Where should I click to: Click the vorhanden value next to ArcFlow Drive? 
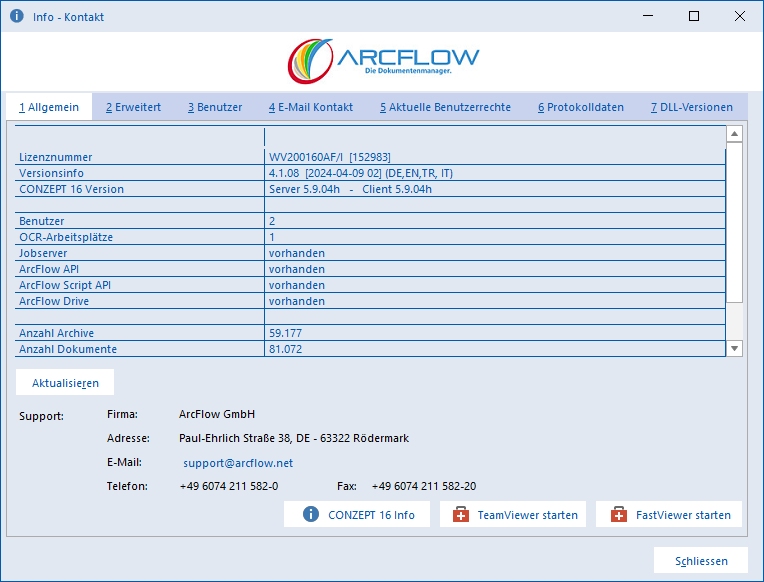tap(297, 301)
